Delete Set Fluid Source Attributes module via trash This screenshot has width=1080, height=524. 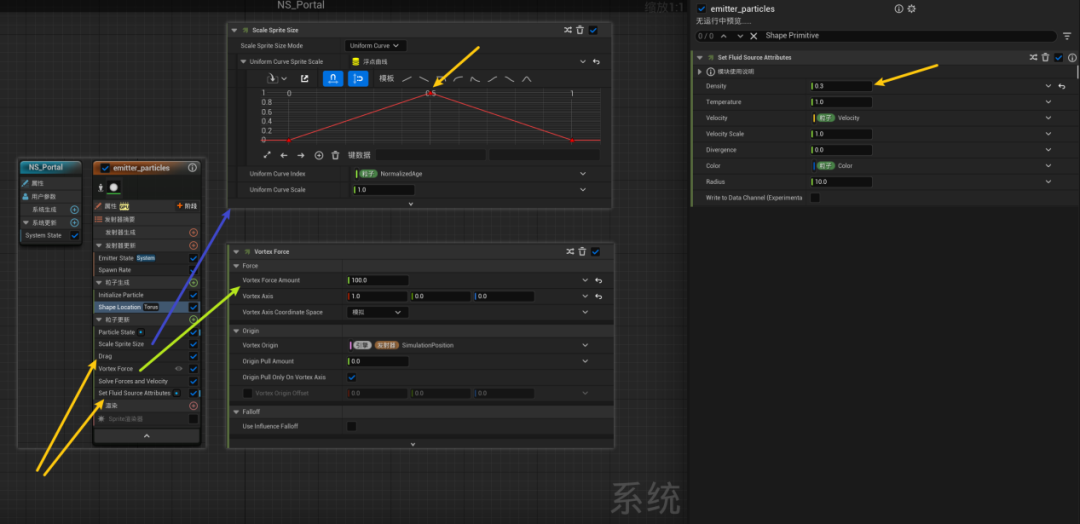[x=1046, y=58]
